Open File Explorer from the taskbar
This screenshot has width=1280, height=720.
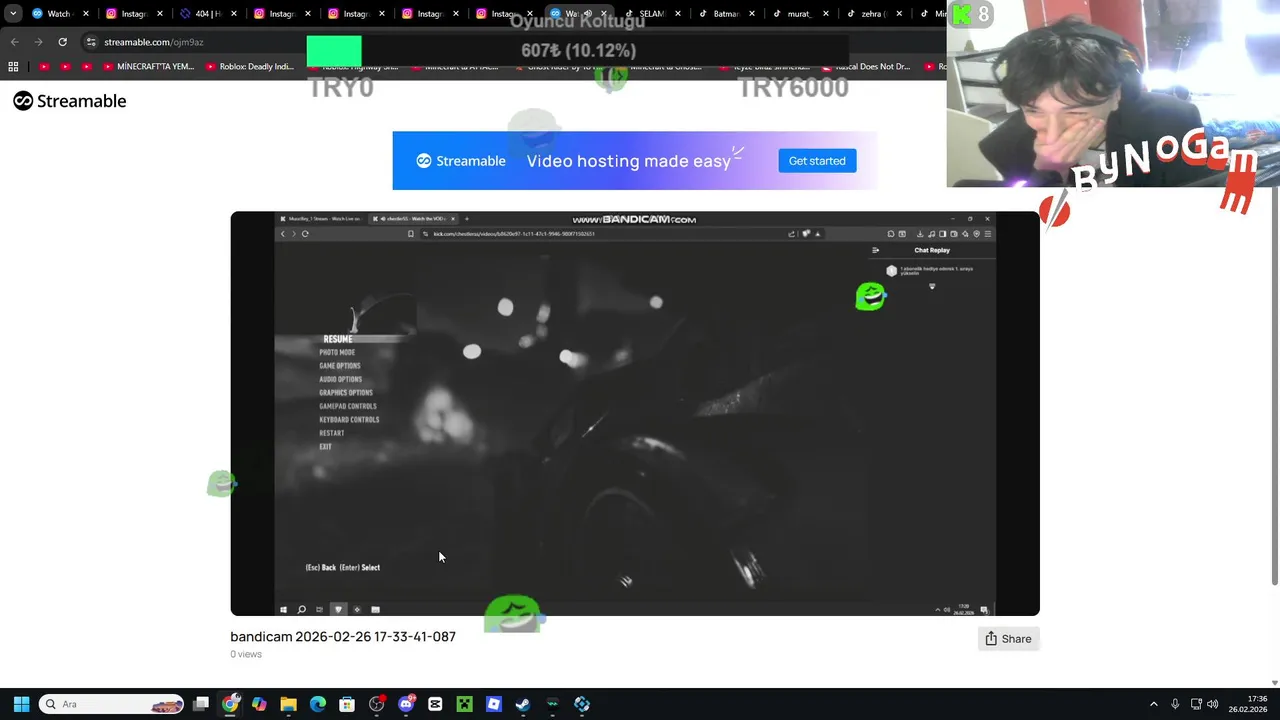288,704
